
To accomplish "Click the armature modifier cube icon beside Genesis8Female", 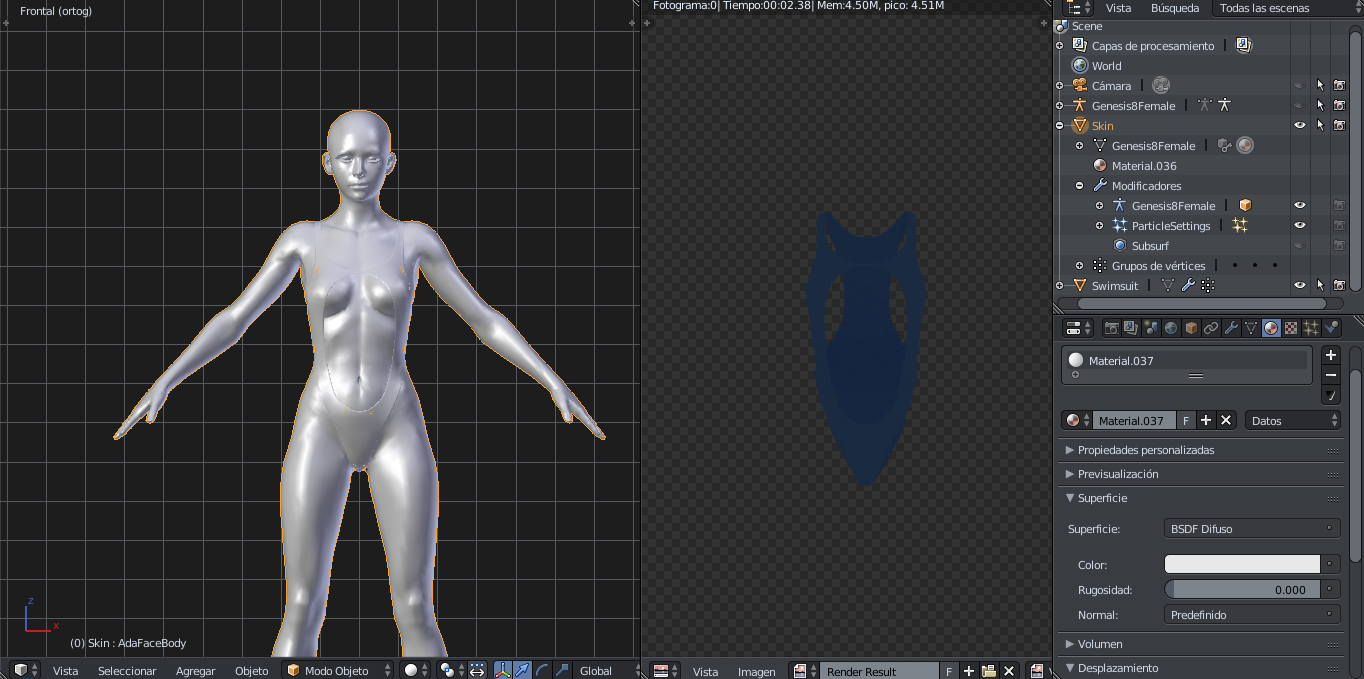I will pyautogui.click(x=1245, y=206).
